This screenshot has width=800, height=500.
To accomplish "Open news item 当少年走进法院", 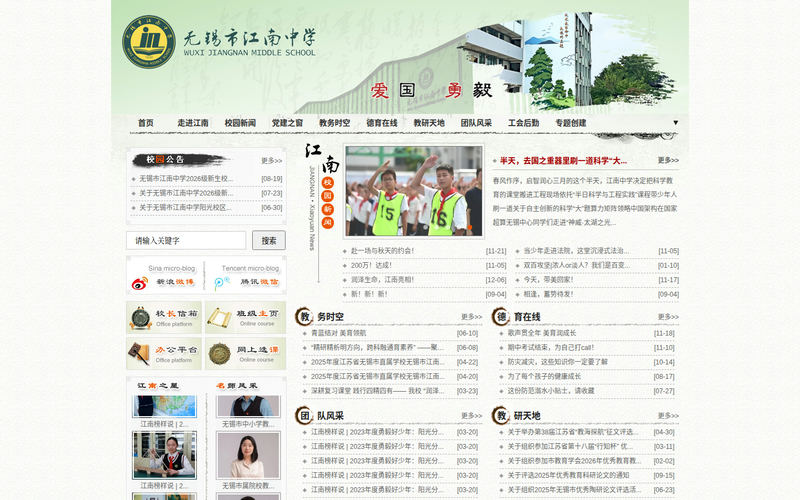I will 576,251.
